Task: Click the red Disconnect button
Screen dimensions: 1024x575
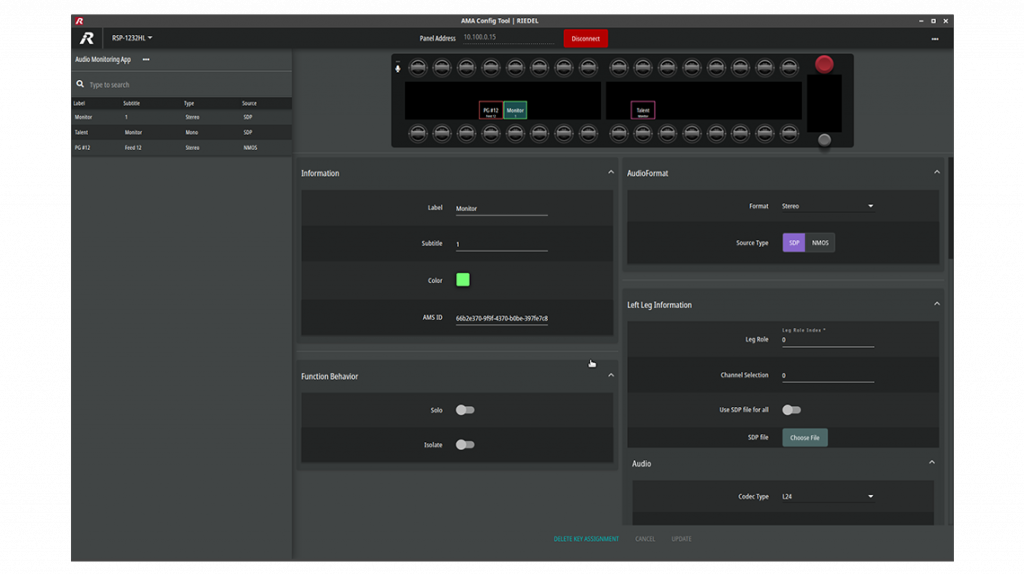Action: click(x=585, y=39)
